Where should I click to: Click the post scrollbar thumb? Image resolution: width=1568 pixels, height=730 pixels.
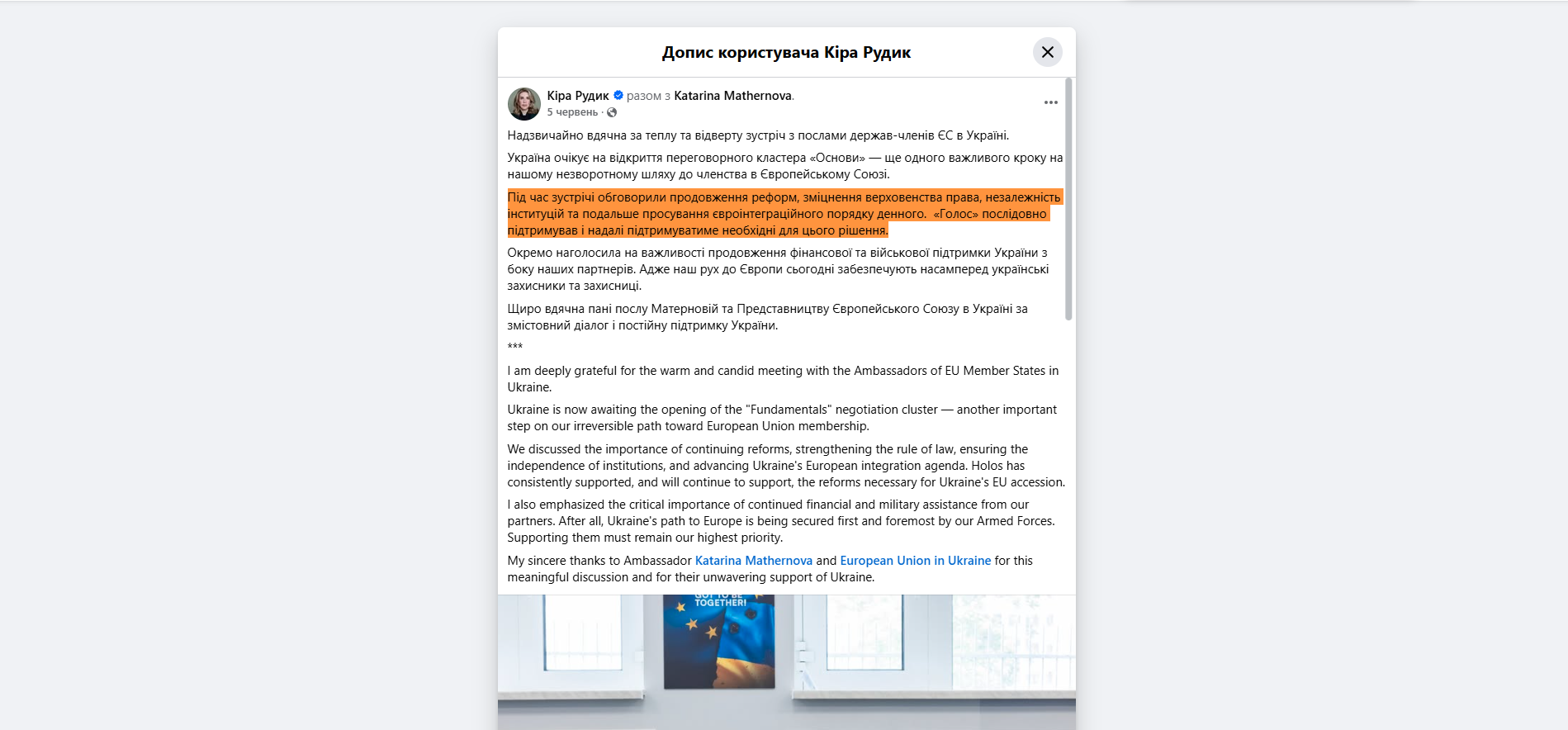pyautogui.click(x=1068, y=199)
